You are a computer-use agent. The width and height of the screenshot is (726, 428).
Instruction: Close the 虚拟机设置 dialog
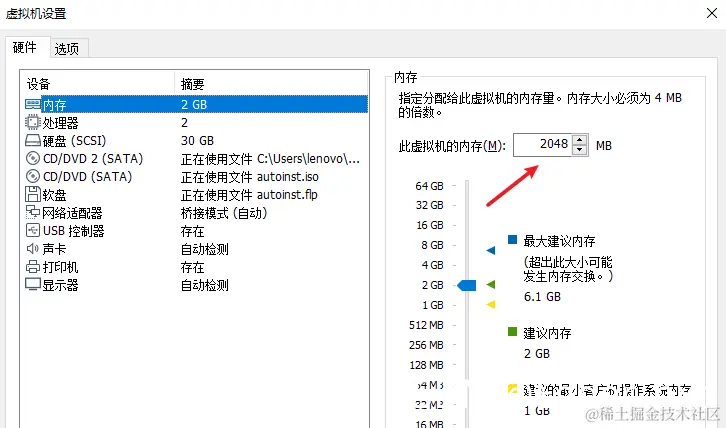[x=712, y=13]
